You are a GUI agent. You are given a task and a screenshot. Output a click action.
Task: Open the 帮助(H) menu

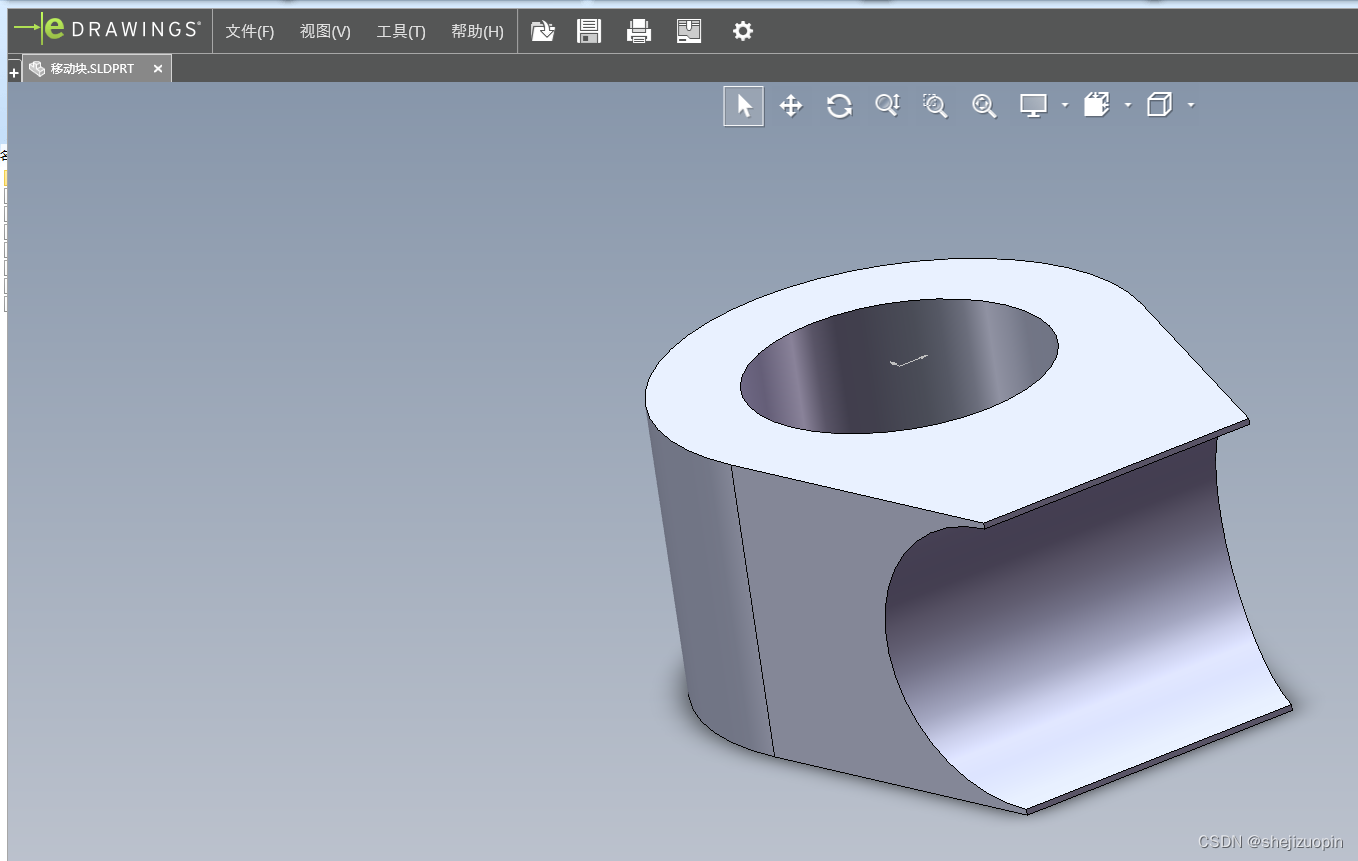[477, 32]
